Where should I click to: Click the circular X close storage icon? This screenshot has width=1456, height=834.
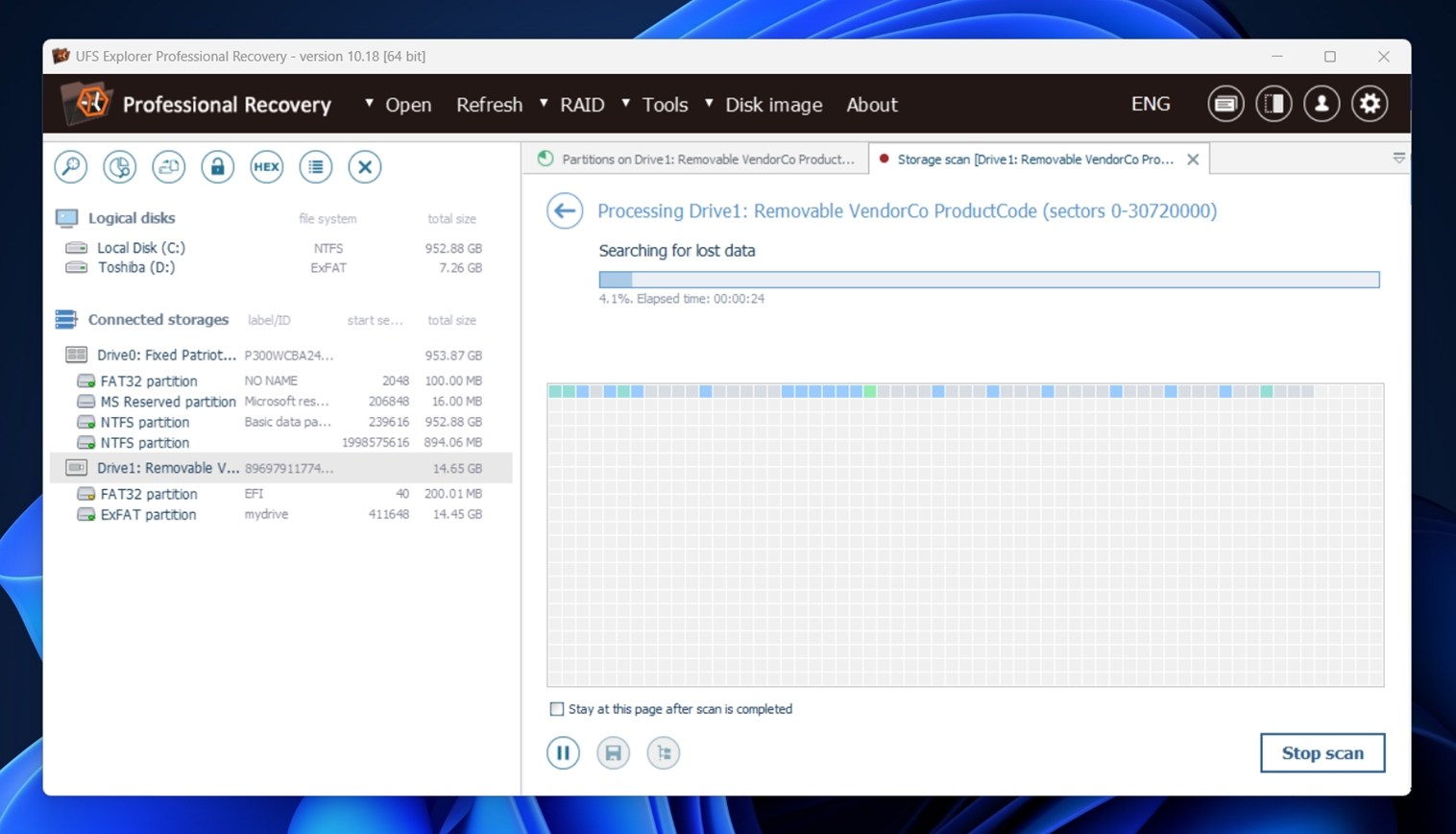(364, 167)
